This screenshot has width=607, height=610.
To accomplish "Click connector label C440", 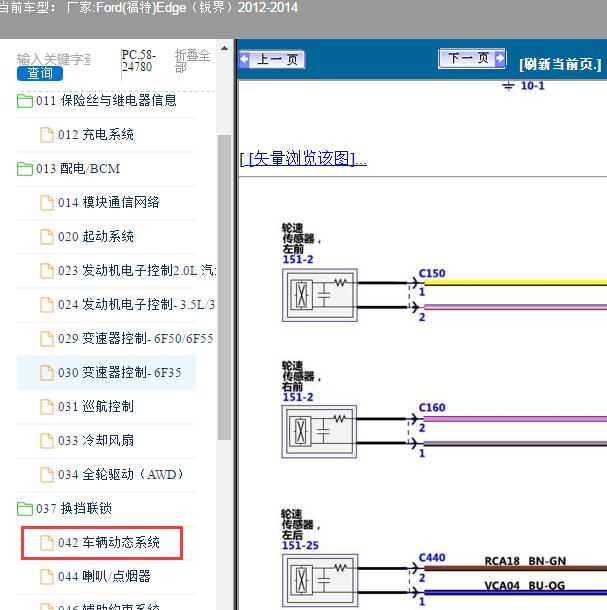I will point(432,557).
